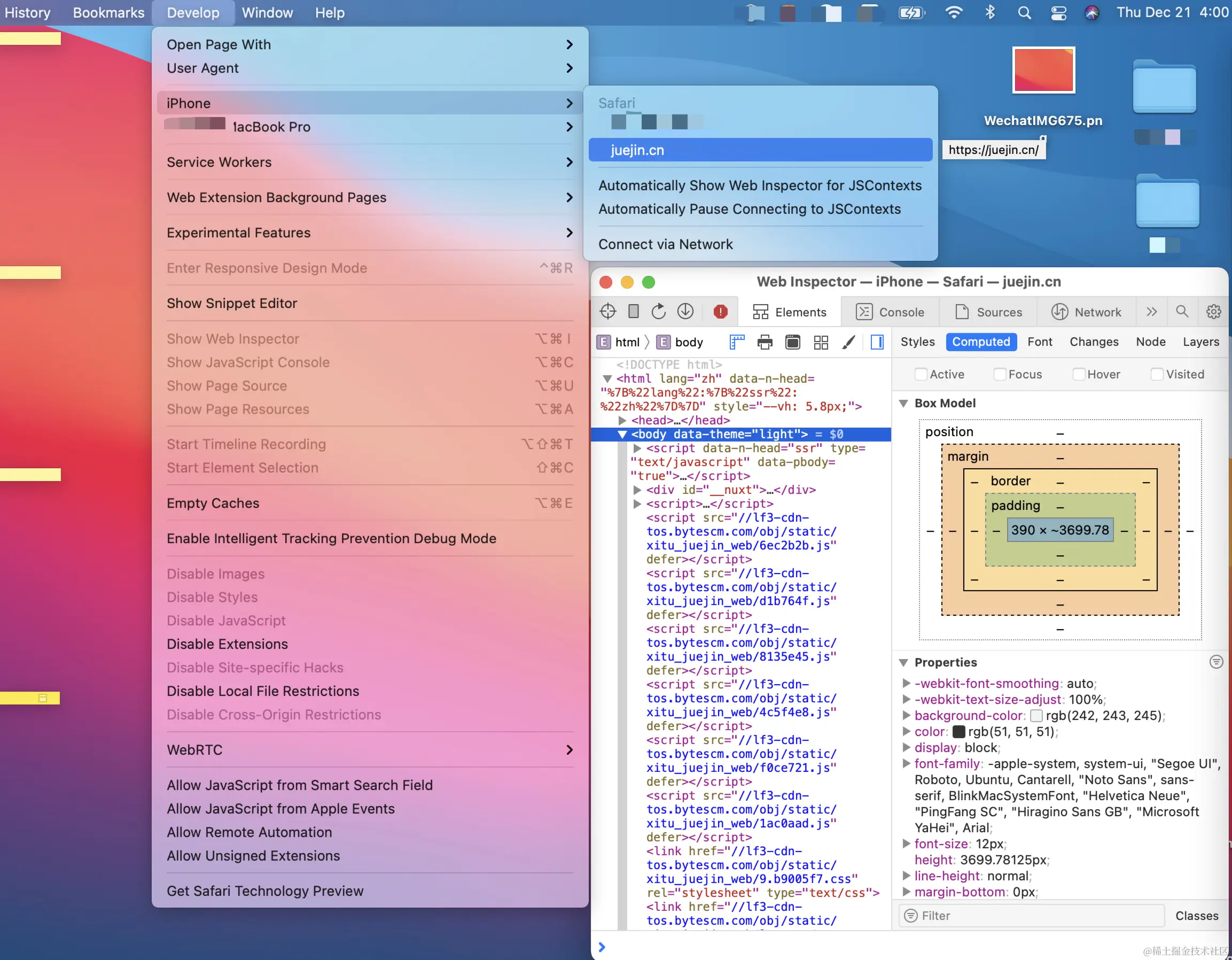
Task: Reload the inspected page
Action: 658,312
